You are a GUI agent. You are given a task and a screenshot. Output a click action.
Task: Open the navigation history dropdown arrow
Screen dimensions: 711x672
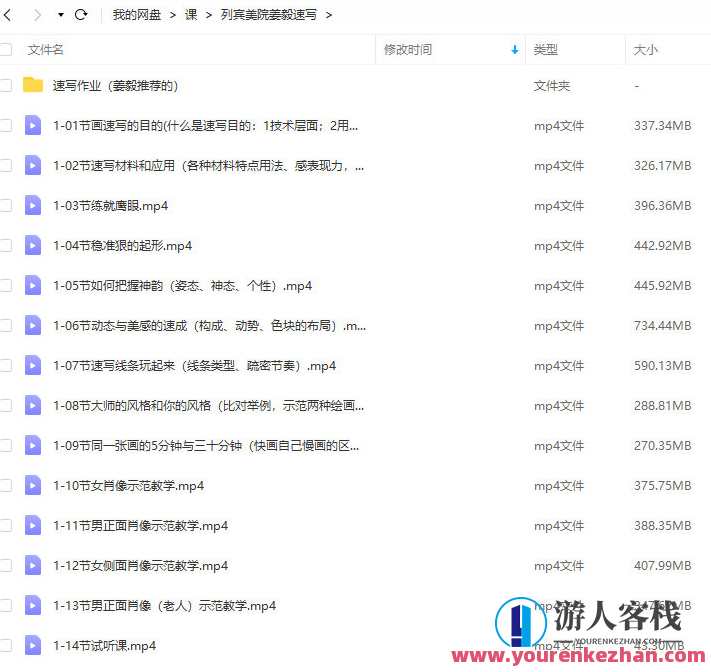pyautogui.click(x=60, y=15)
